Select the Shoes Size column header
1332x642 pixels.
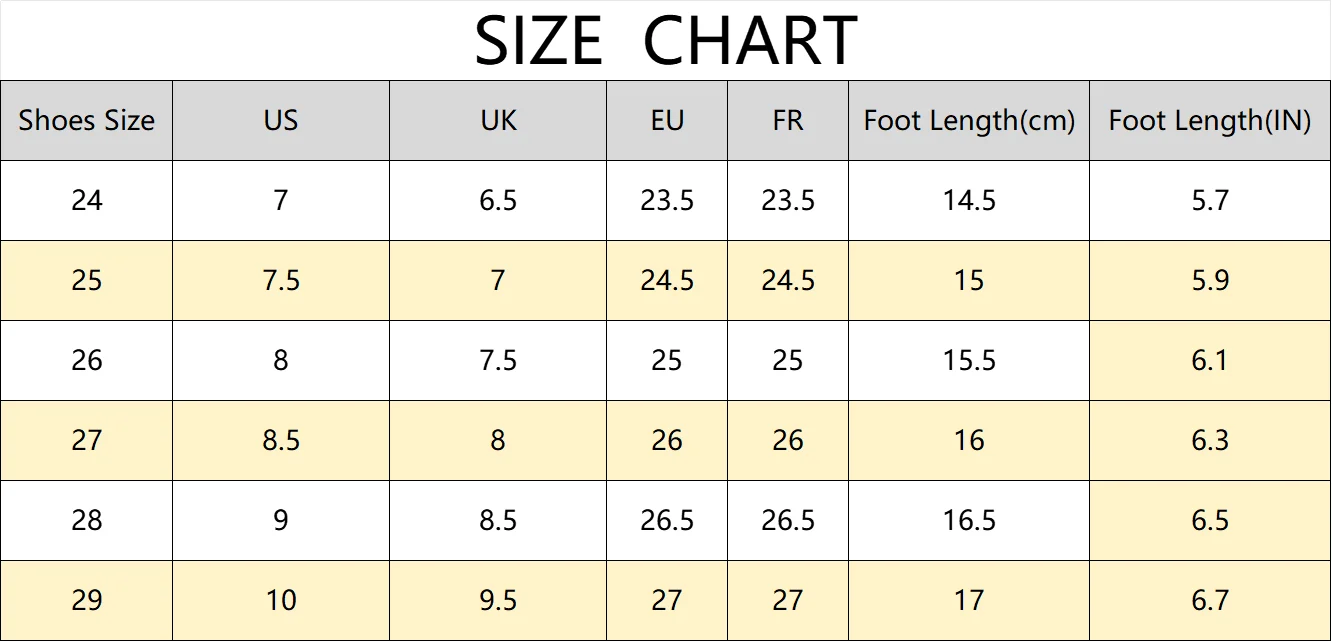(x=87, y=121)
